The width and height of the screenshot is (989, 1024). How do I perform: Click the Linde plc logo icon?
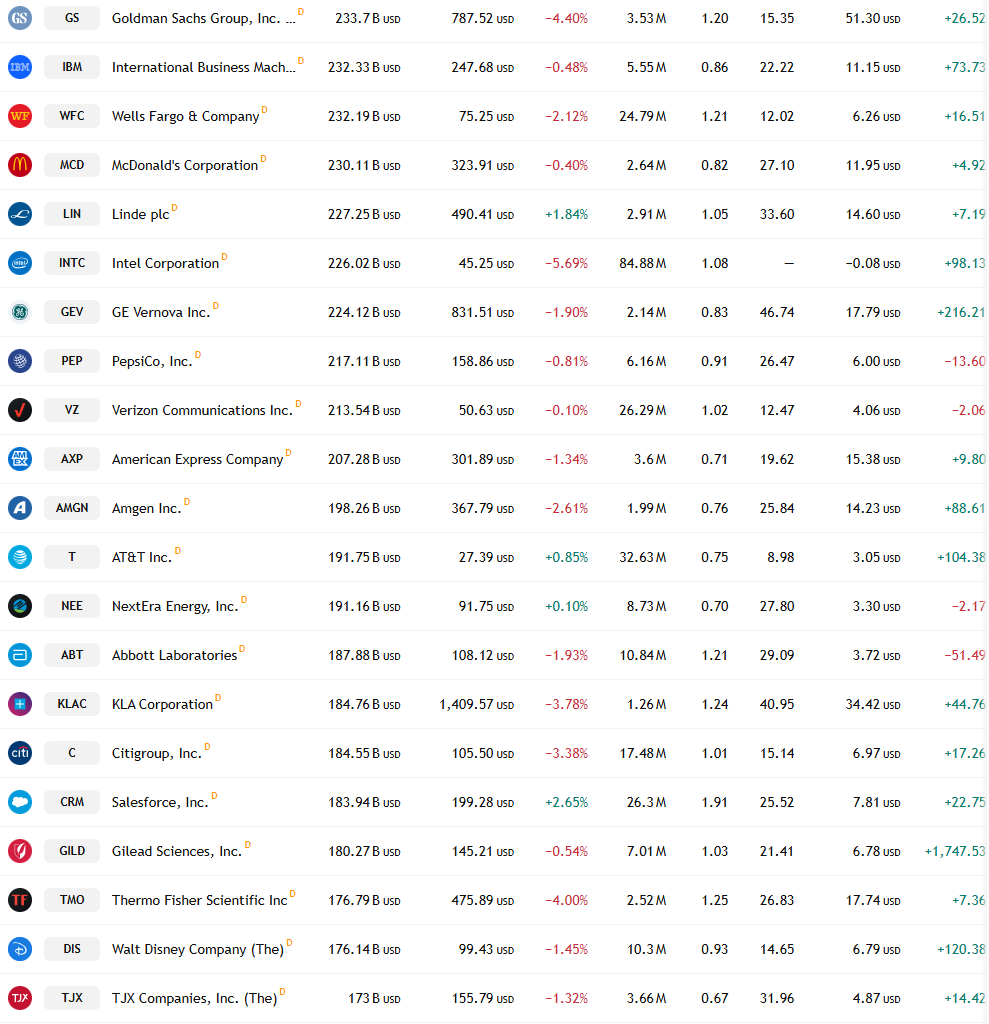(x=20, y=214)
